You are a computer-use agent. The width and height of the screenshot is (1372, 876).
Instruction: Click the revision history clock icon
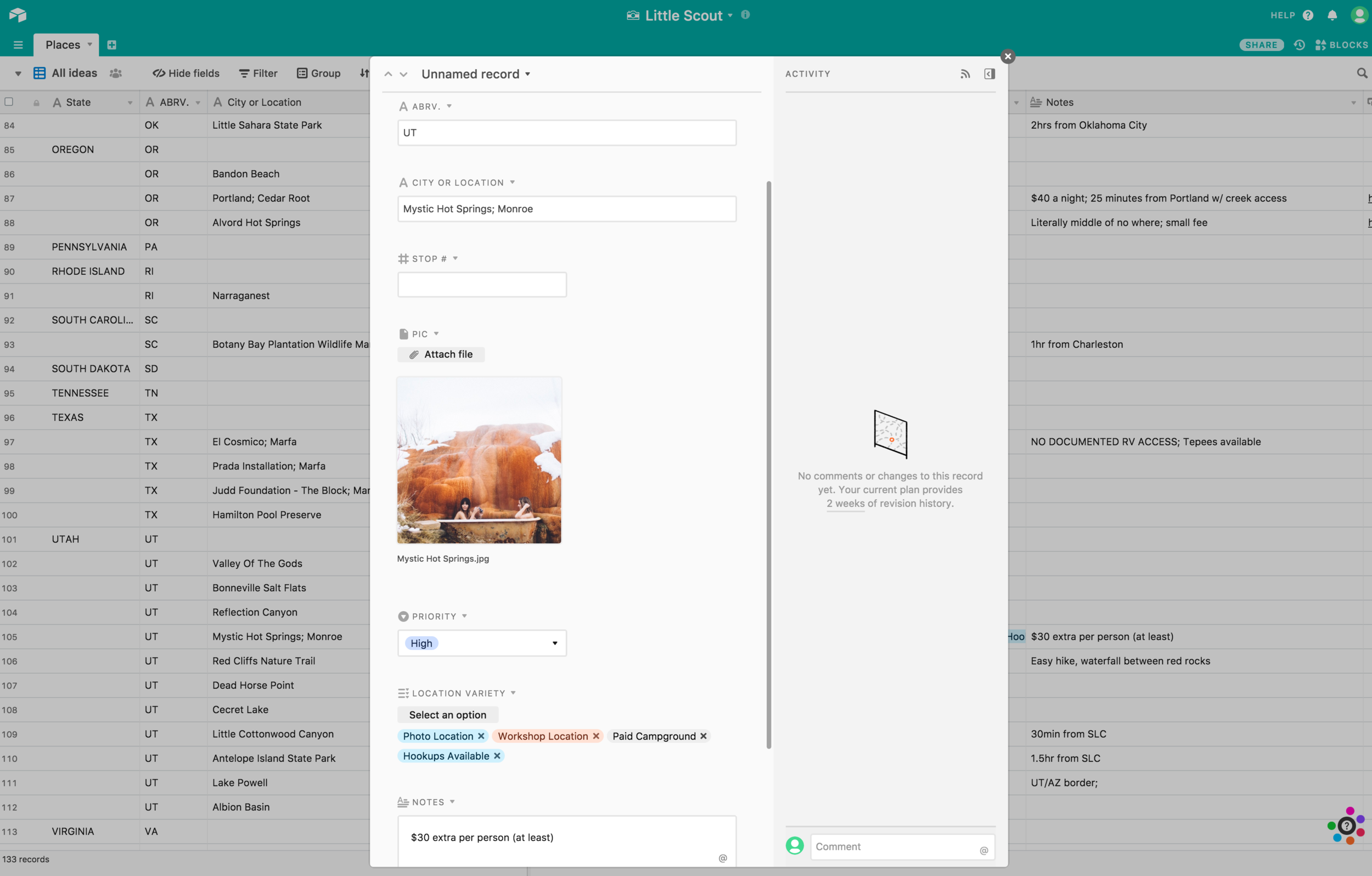pyautogui.click(x=1299, y=45)
